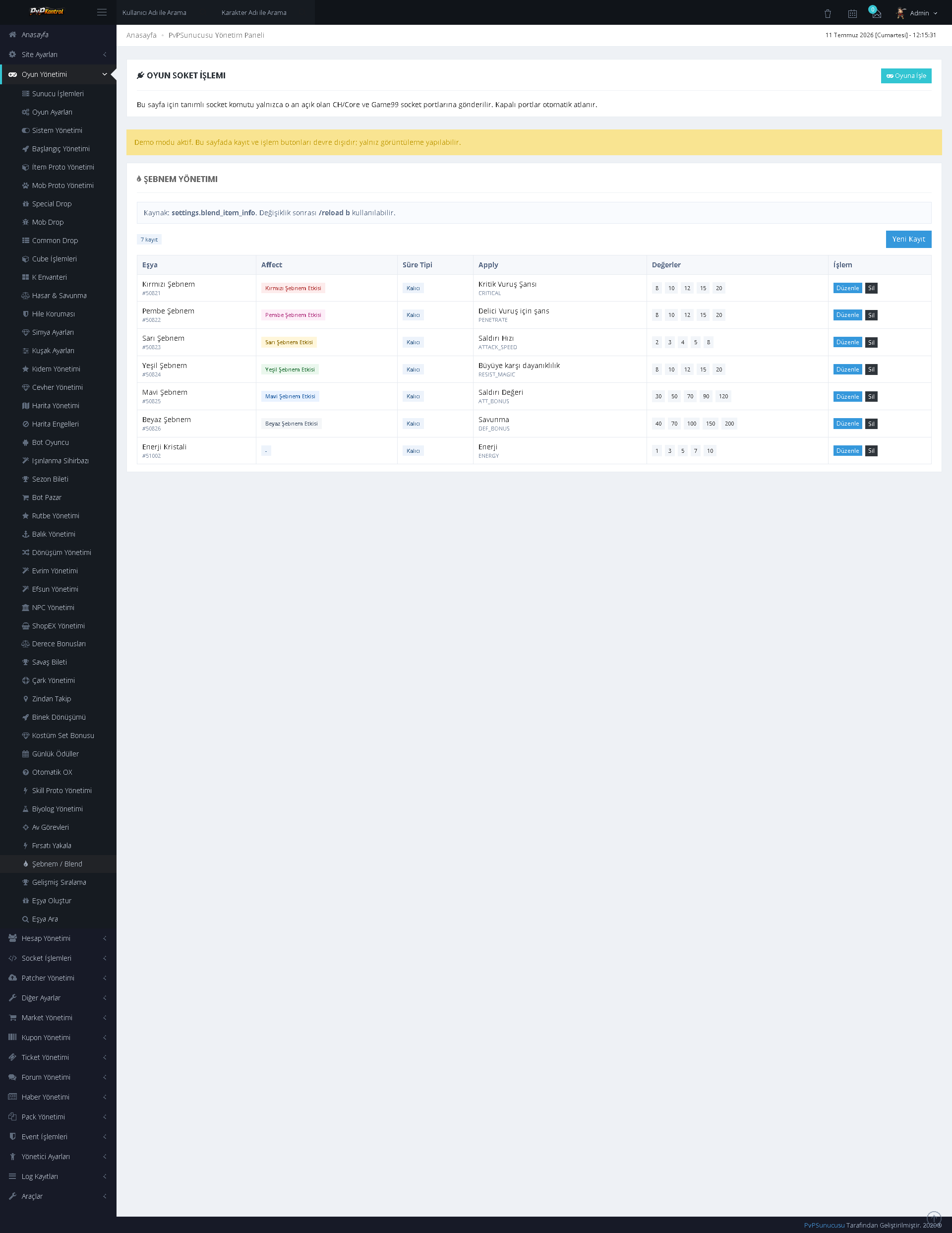Open Sunucu İşlemleri in the sidebar
The width and height of the screenshot is (952, 1233).
tap(58, 94)
